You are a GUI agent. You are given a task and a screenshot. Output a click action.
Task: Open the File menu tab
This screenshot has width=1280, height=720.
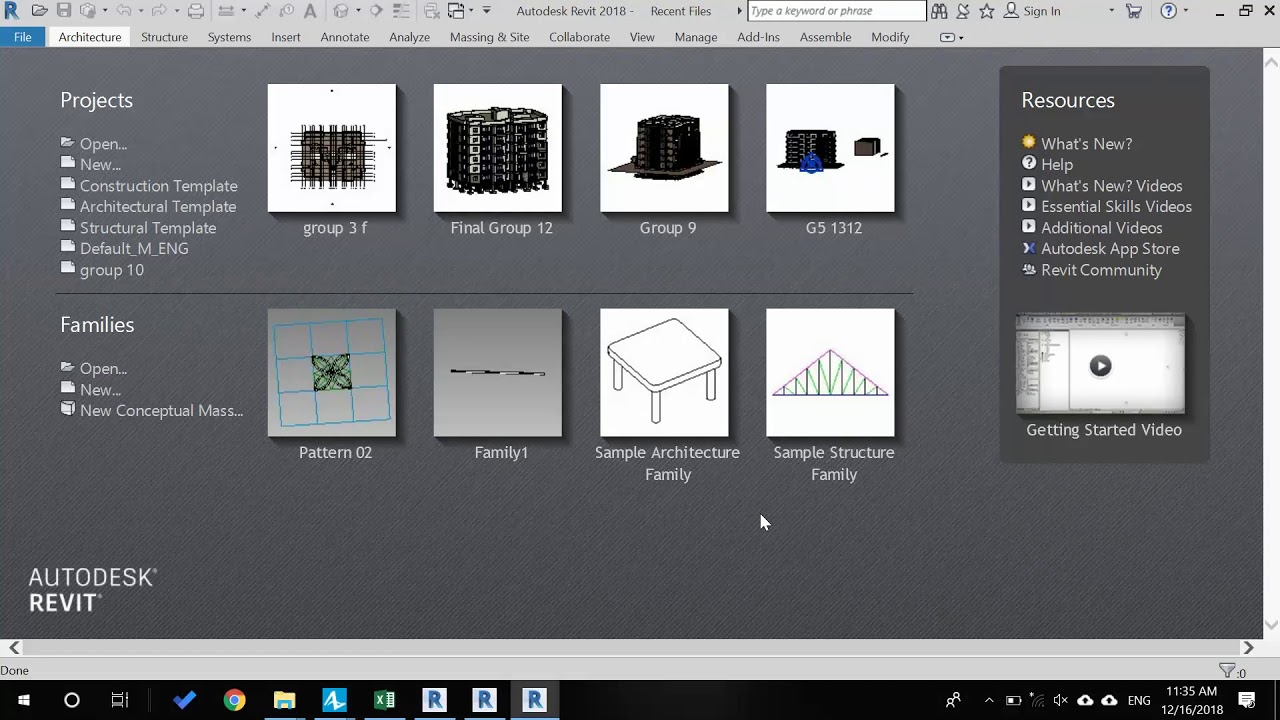(22, 37)
